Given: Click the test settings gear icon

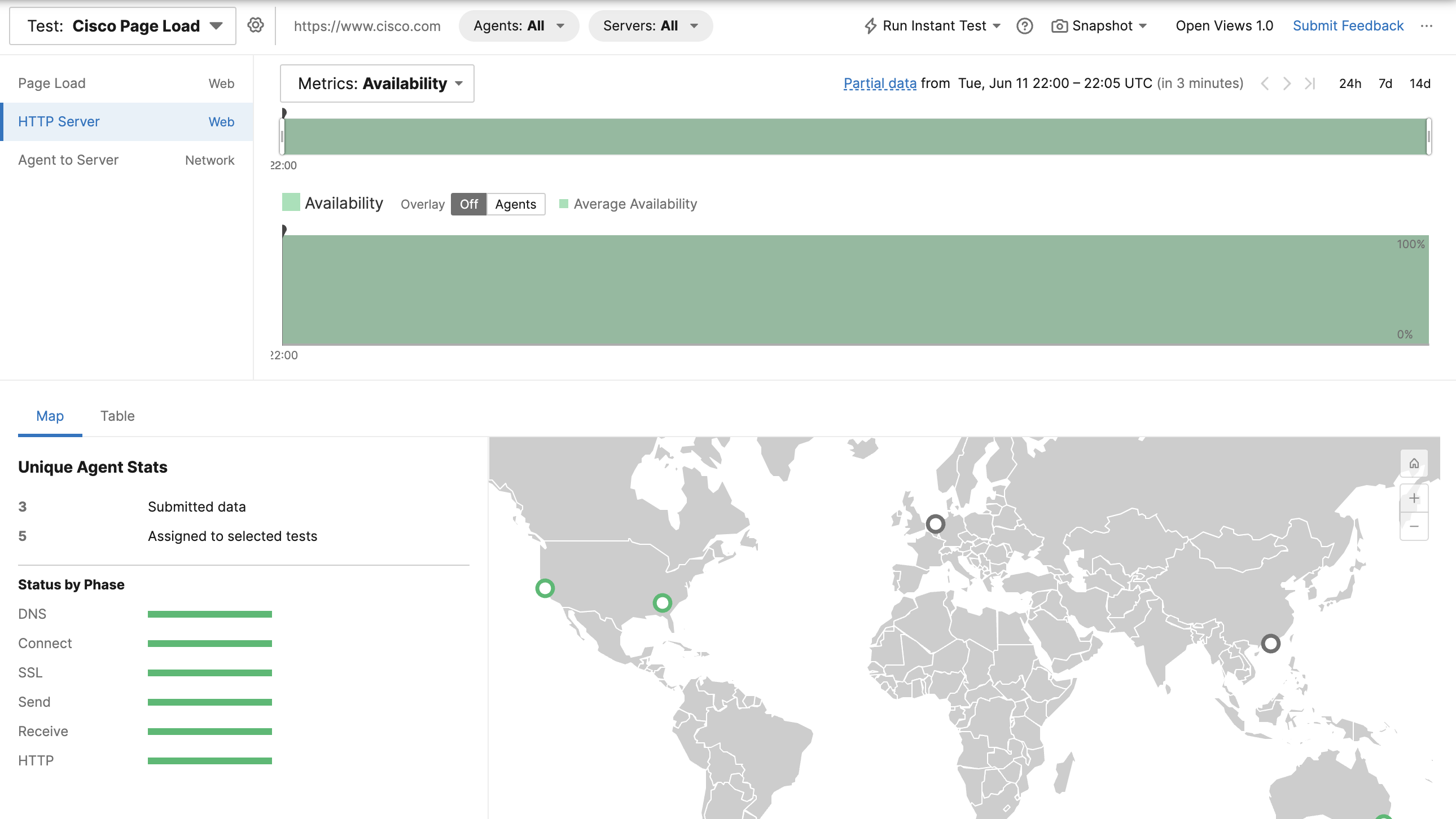Looking at the screenshot, I should coord(256,25).
